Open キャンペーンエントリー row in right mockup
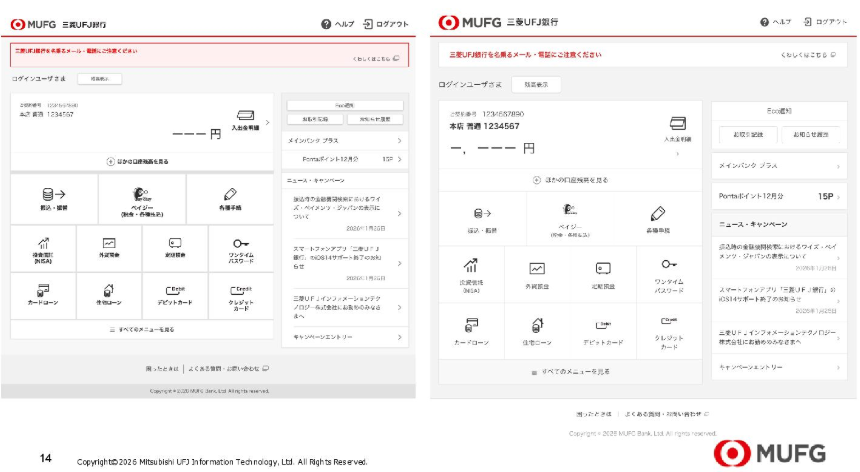This screenshot has width=860, height=472. point(779,367)
